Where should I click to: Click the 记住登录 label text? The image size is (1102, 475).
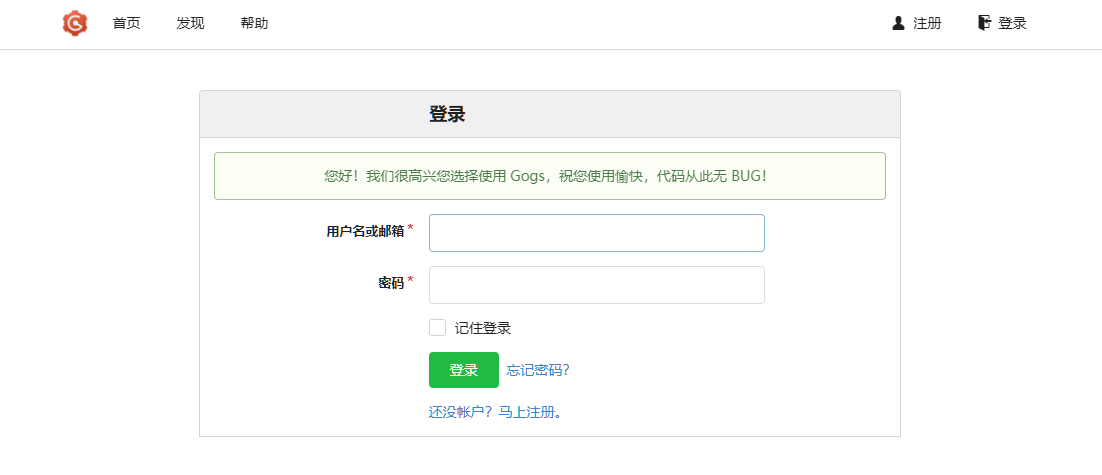pos(483,328)
